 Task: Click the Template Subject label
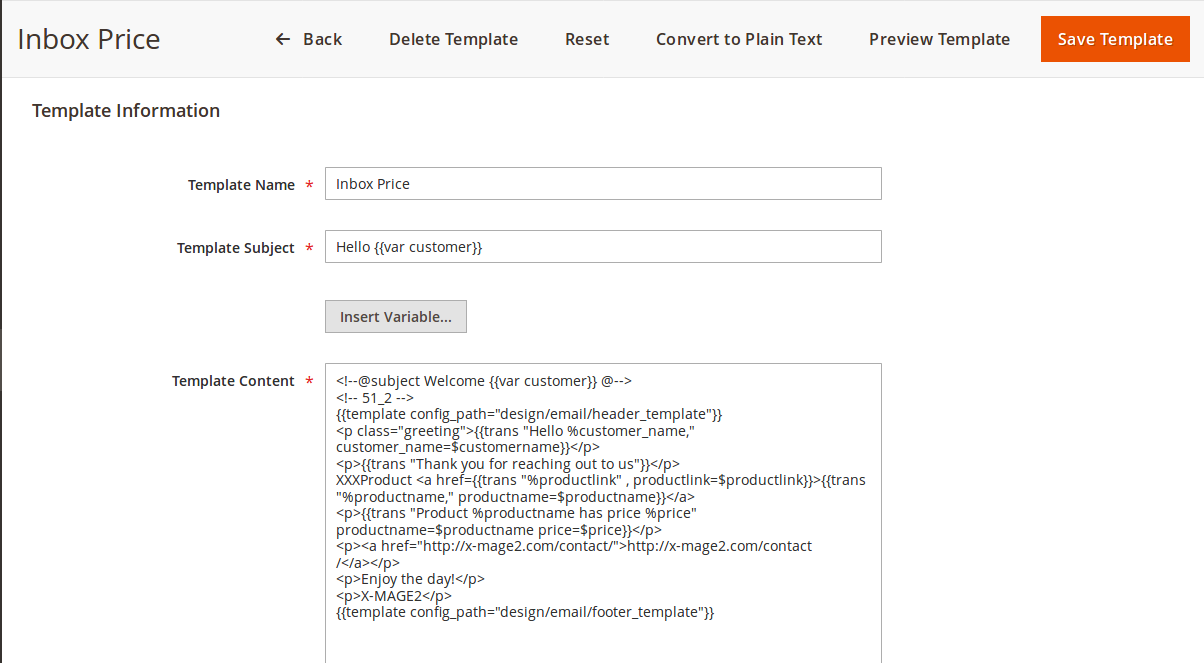click(x=236, y=248)
